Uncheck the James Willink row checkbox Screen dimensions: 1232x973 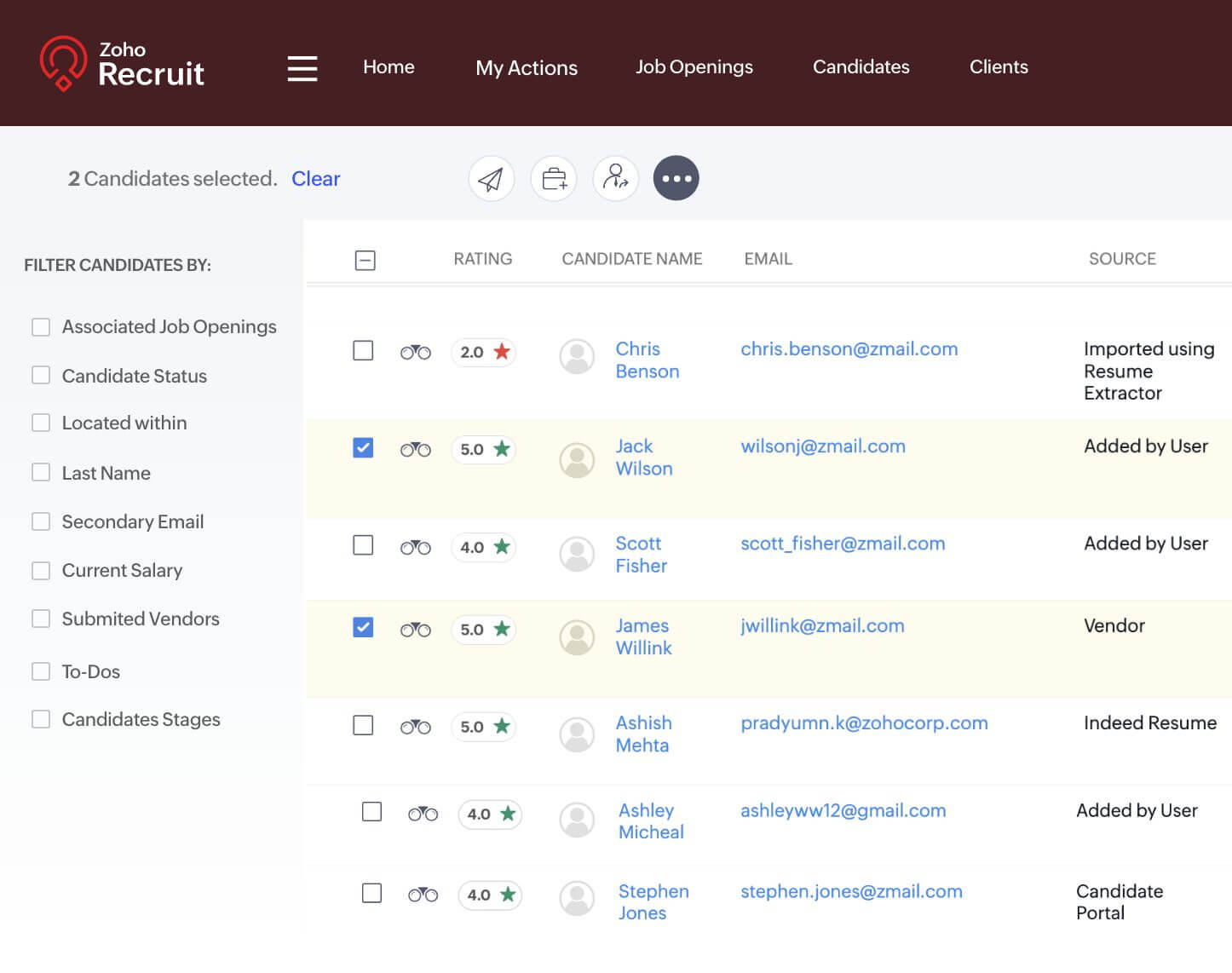click(363, 627)
